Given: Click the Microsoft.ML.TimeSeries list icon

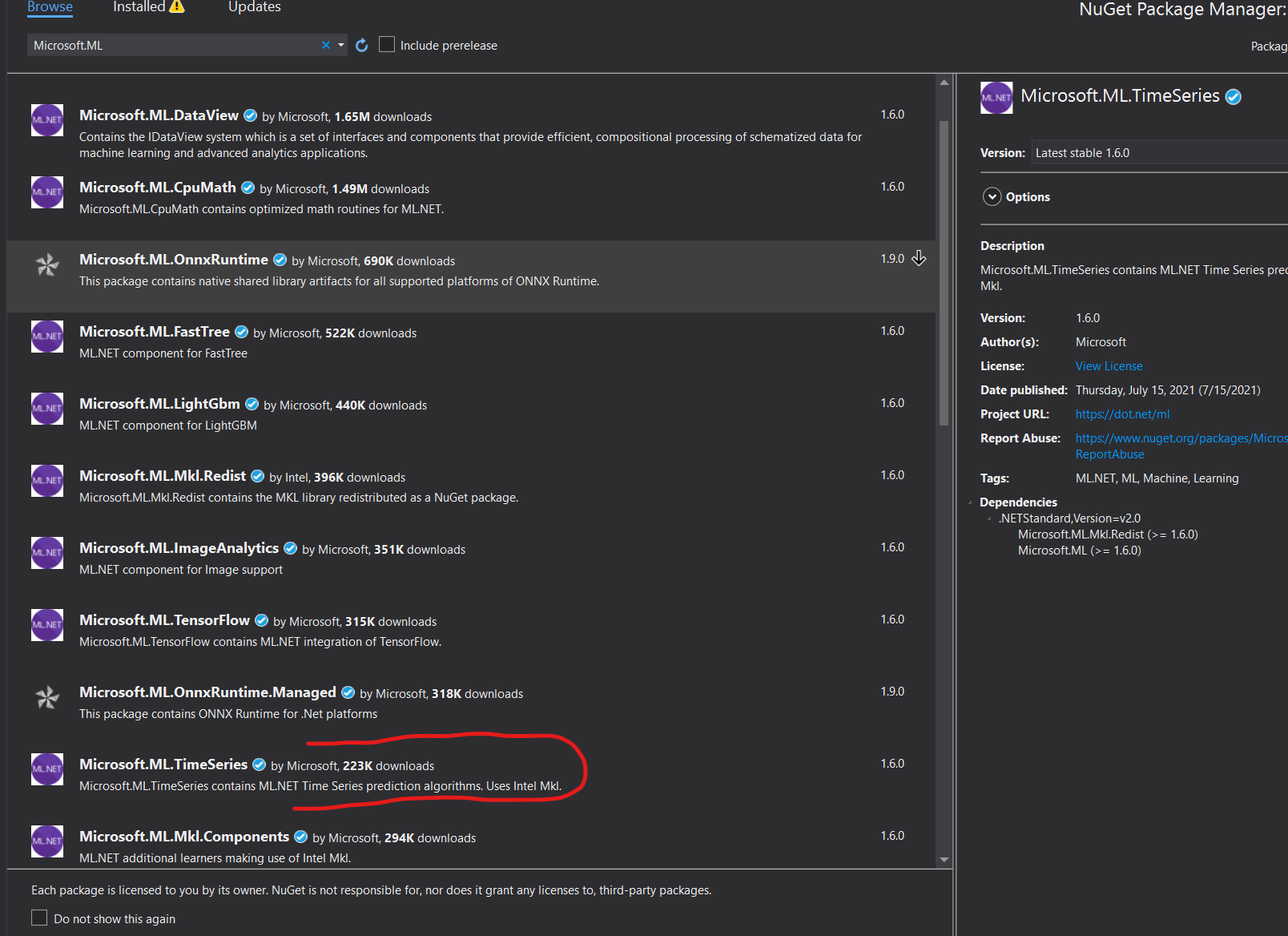Looking at the screenshot, I should pyautogui.click(x=47, y=769).
